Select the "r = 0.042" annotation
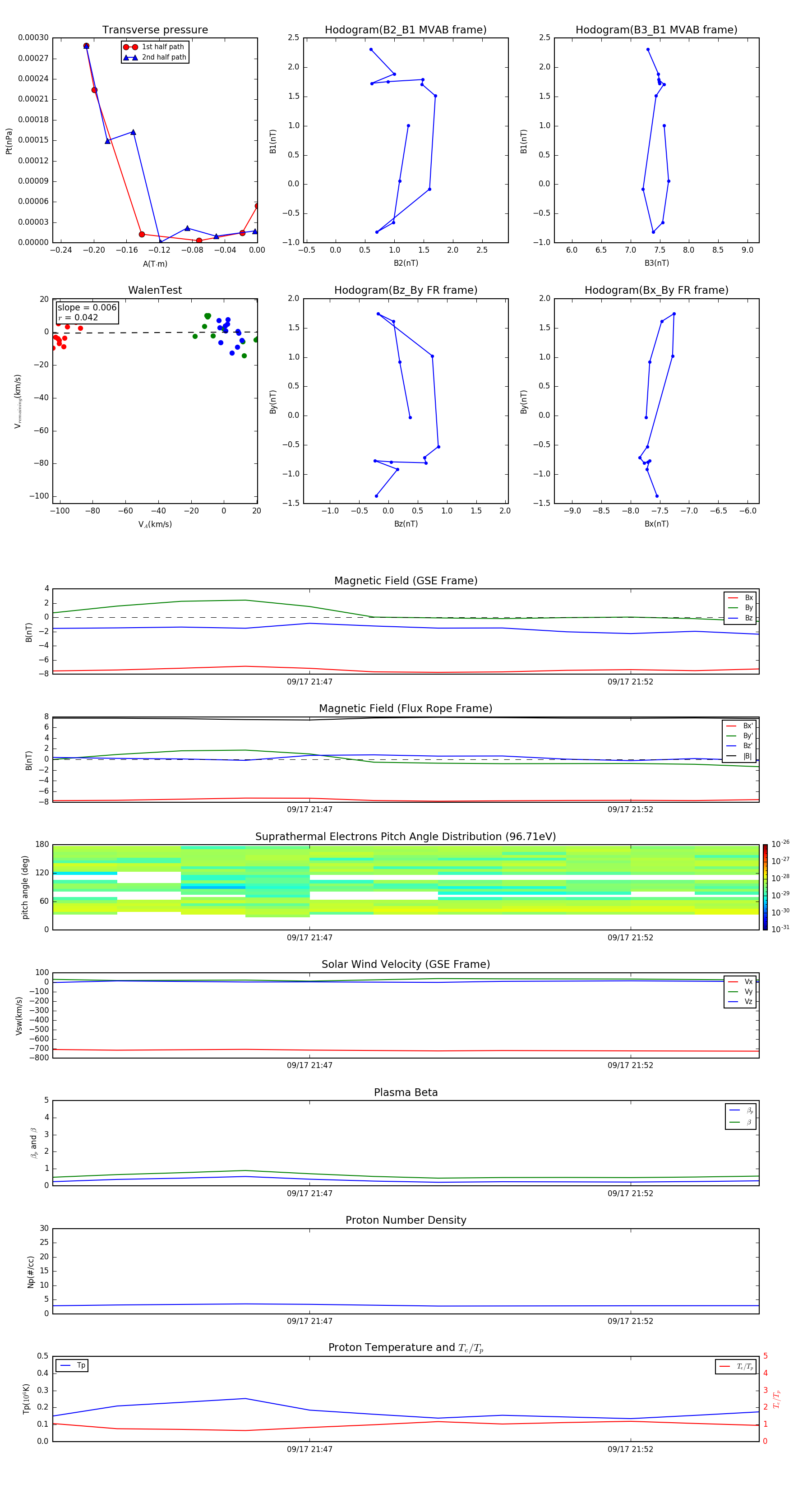812x1489 pixels. tap(78, 317)
